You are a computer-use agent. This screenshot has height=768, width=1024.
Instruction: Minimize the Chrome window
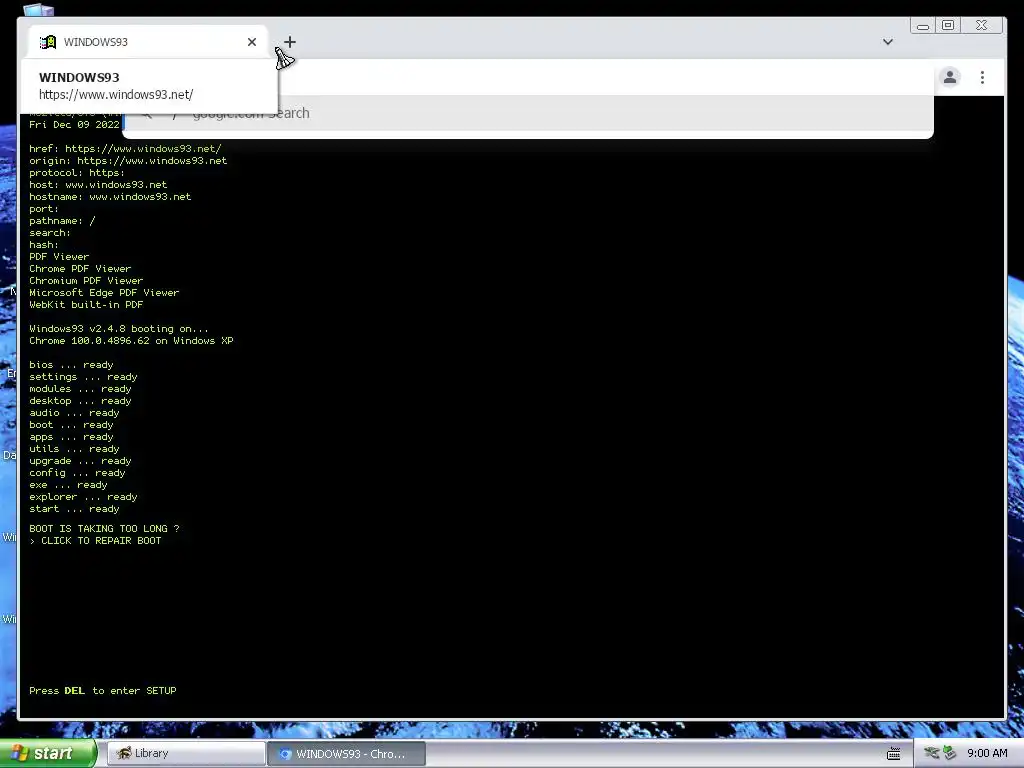(923, 26)
